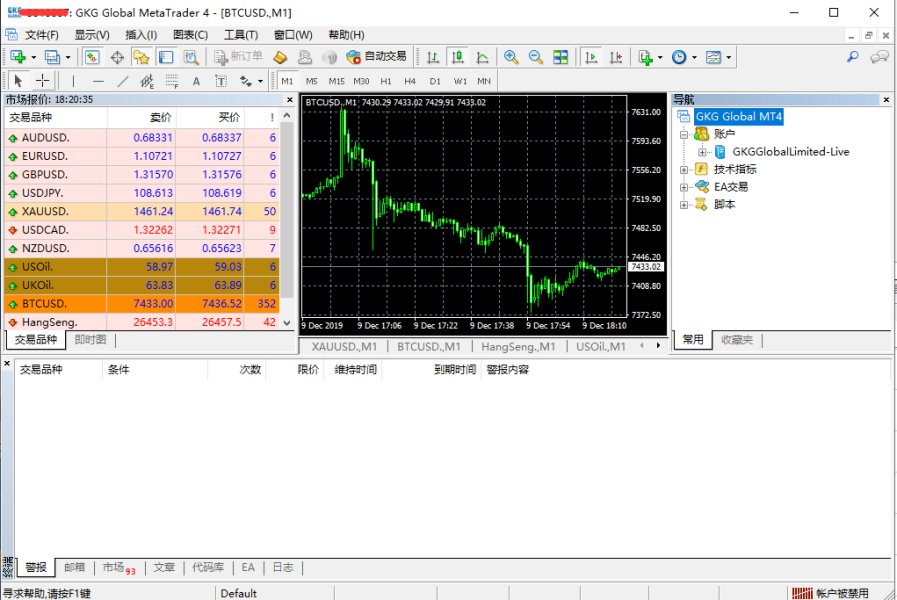This screenshot has height=600, width=897.
Task: Open the chart periods clock dropdown
Action: point(683,57)
